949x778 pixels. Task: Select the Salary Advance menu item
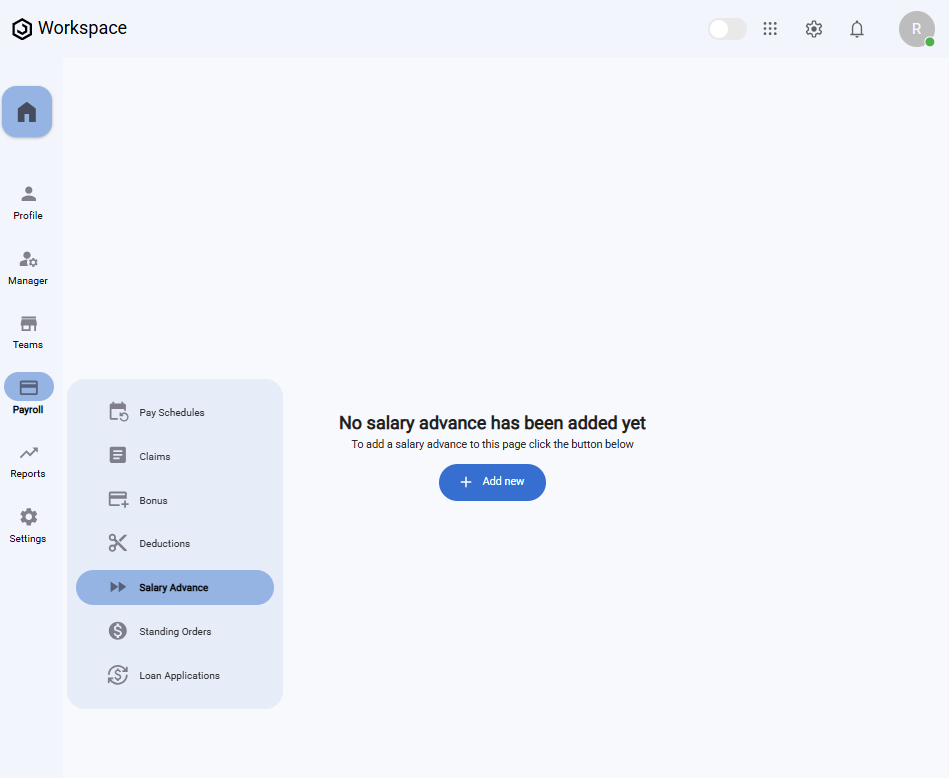pos(174,588)
